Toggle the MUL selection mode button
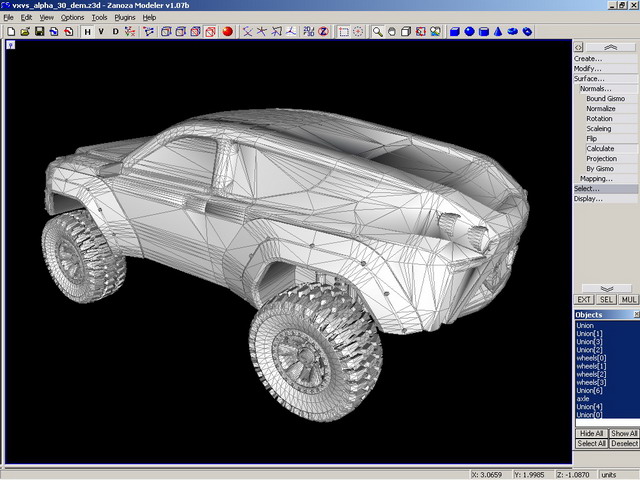 pos(629,299)
